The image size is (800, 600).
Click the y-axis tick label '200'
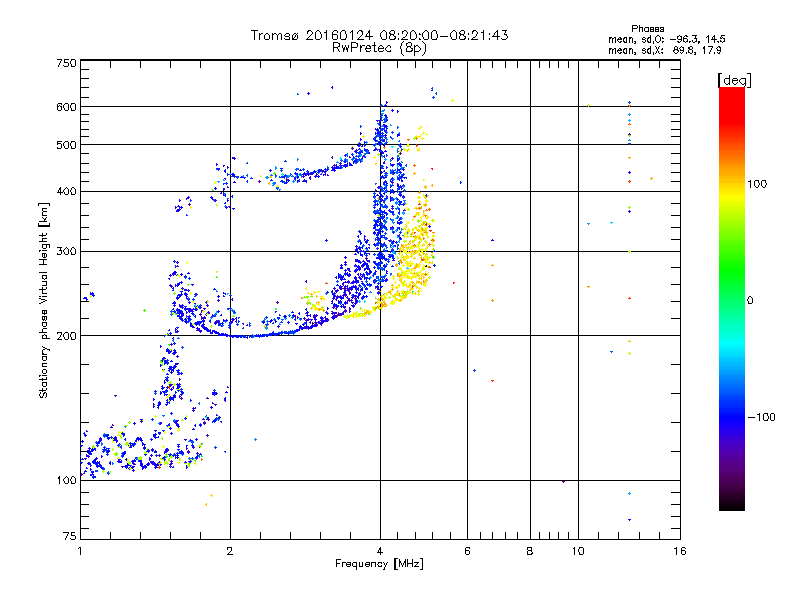click(66, 336)
